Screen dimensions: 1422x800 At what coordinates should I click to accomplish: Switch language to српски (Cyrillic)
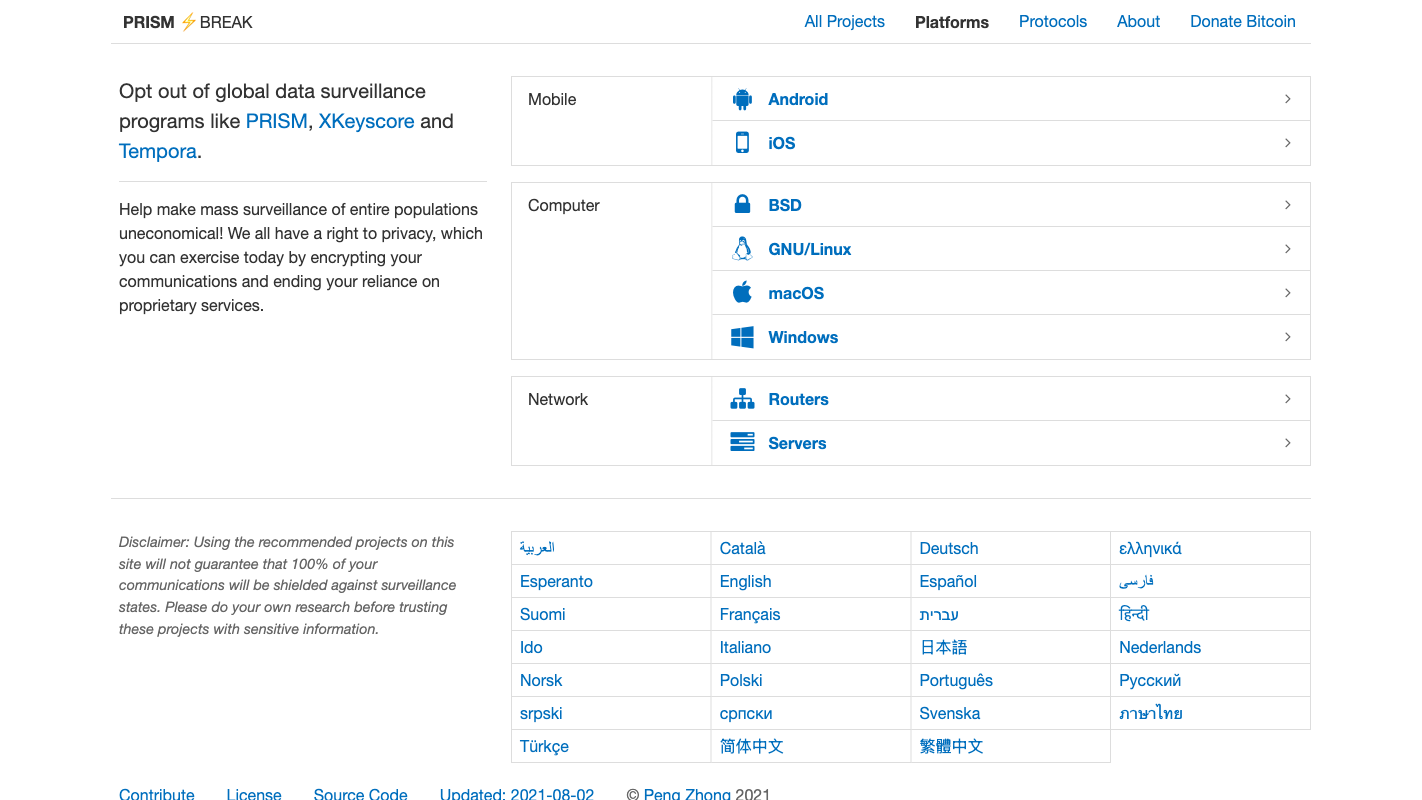[746, 713]
